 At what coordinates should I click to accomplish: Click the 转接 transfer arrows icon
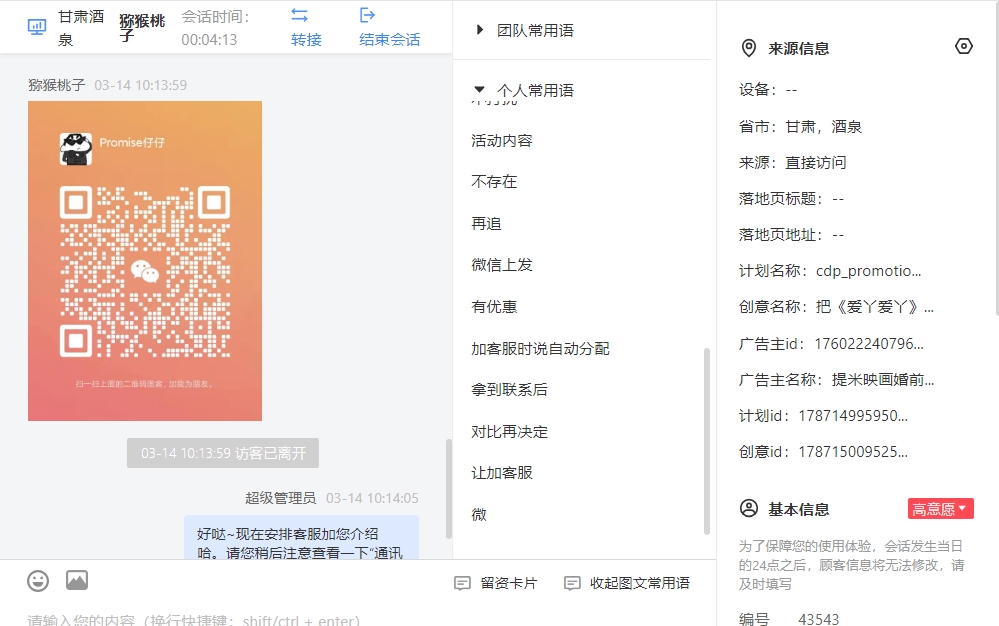(299, 15)
